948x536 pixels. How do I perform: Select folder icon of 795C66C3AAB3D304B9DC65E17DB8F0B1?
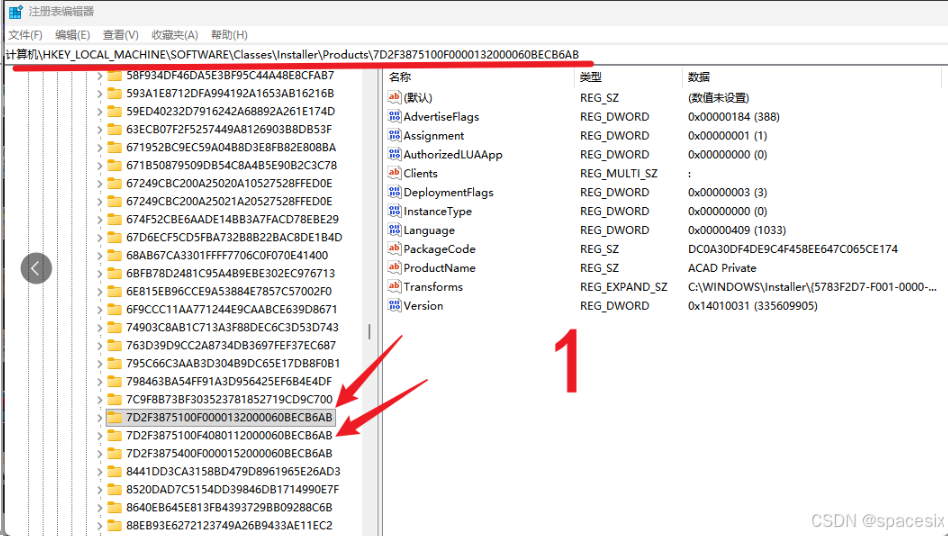[x=114, y=363]
